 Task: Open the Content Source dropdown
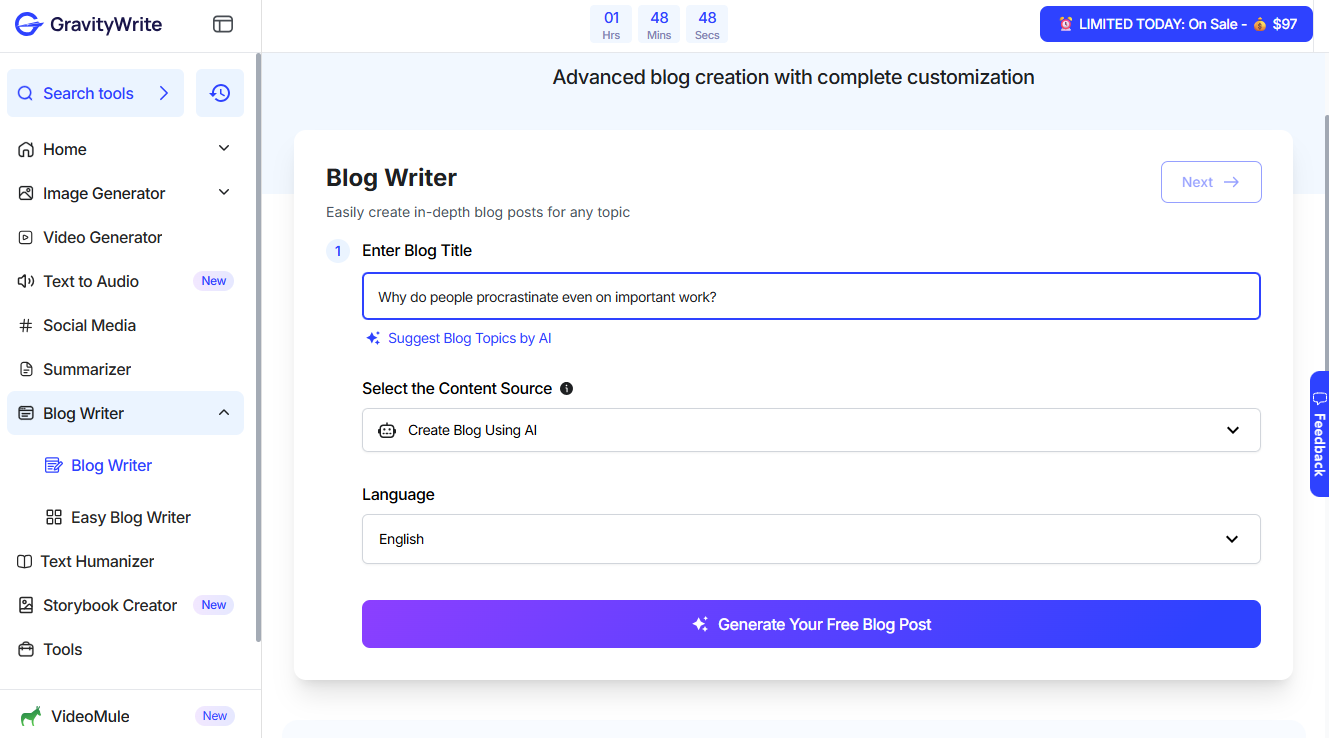pos(811,430)
